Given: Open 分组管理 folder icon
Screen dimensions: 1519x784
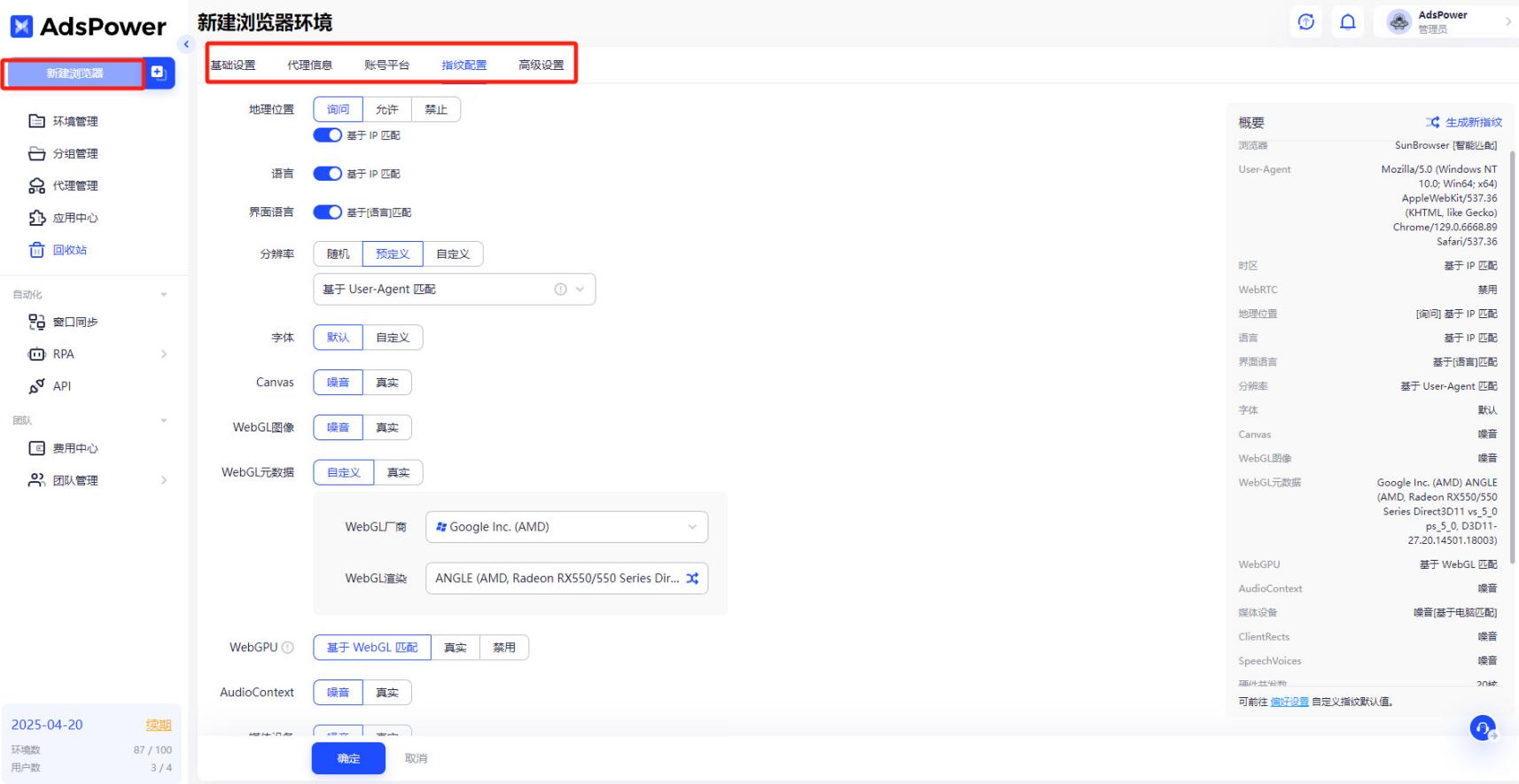Looking at the screenshot, I should click(36, 153).
